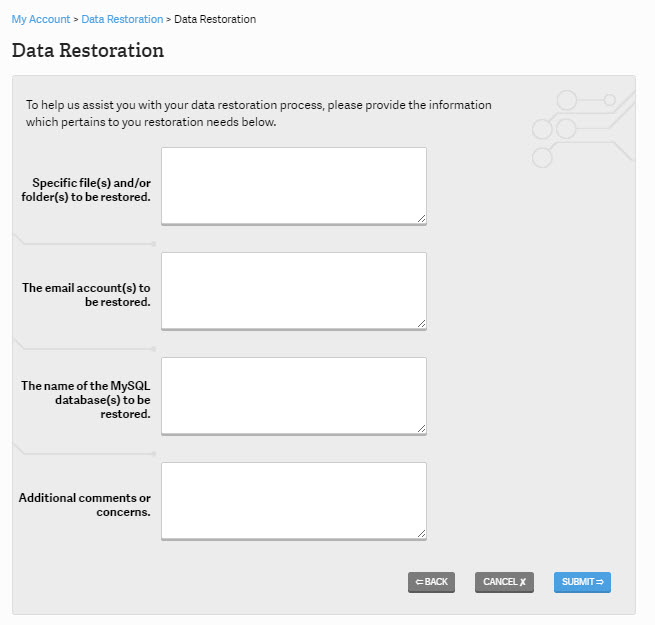This screenshot has width=655, height=625.
Task: Click resize handle of the files/folders text area
Action: click(x=421, y=218)
